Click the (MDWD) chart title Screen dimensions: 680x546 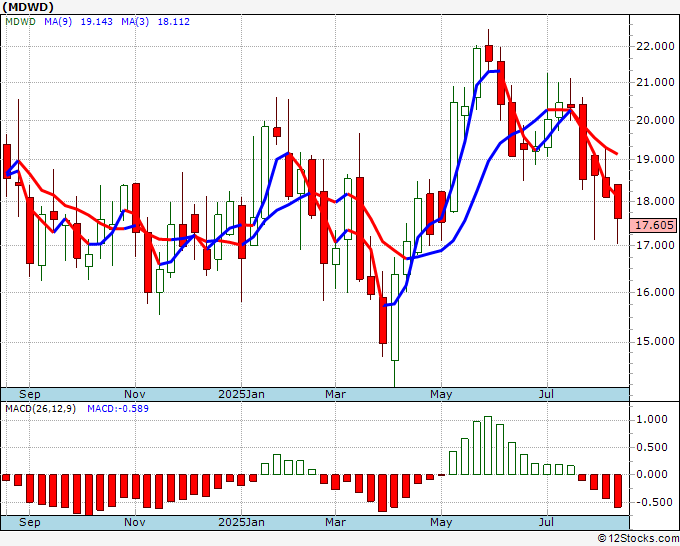[x=28, y=7]
